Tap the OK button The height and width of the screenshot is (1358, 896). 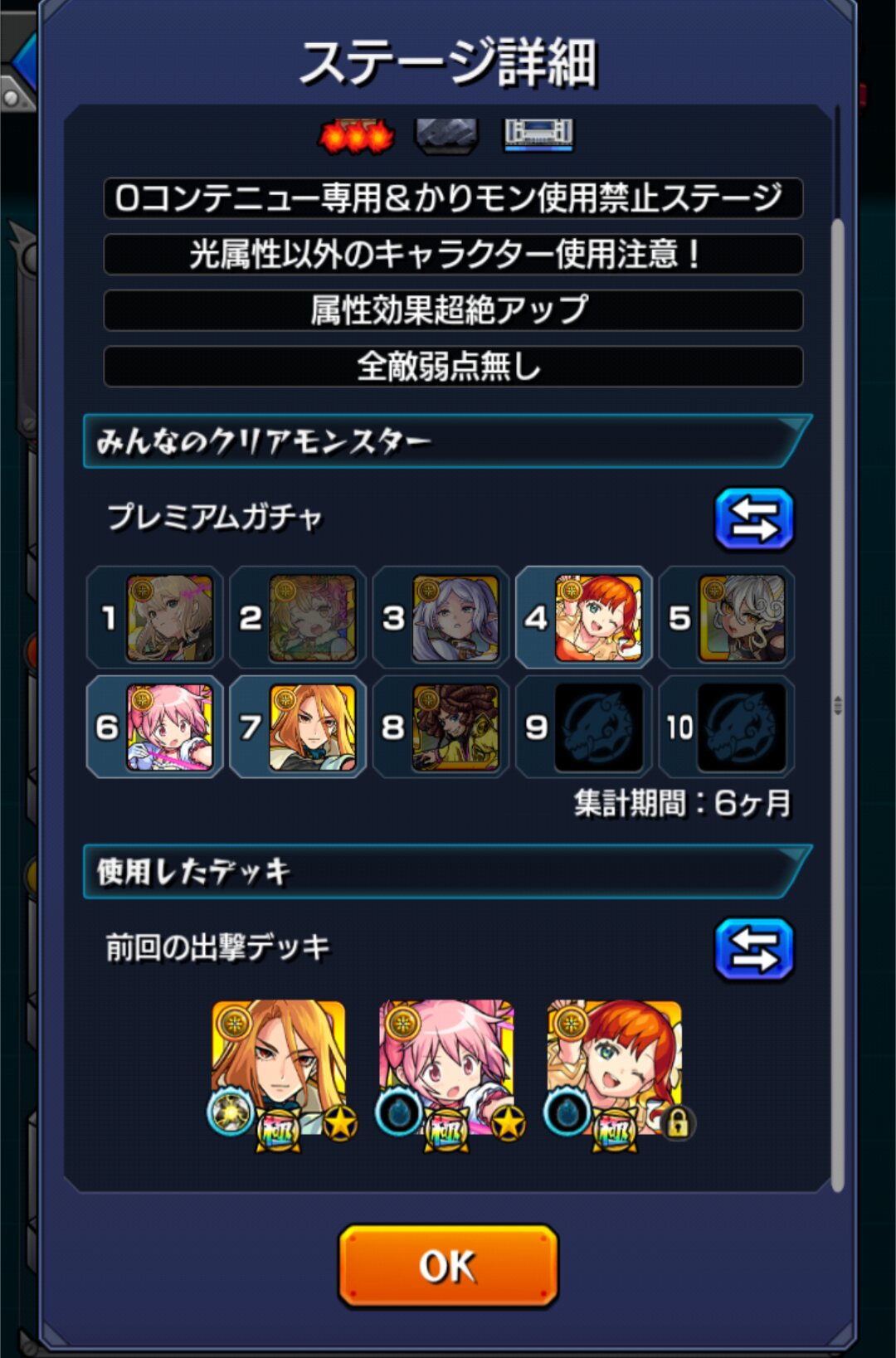click(x=448, y=1266)
